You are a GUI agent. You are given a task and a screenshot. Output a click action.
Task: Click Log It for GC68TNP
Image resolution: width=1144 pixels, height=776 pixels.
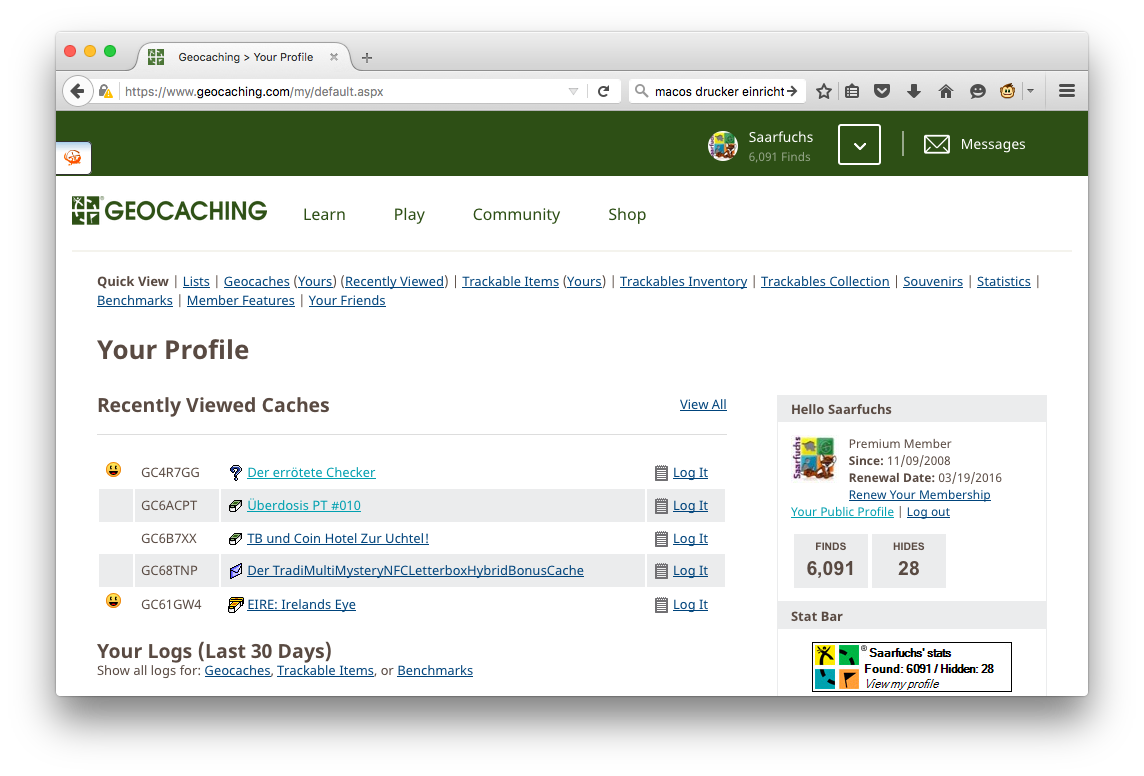click(690, 570)
